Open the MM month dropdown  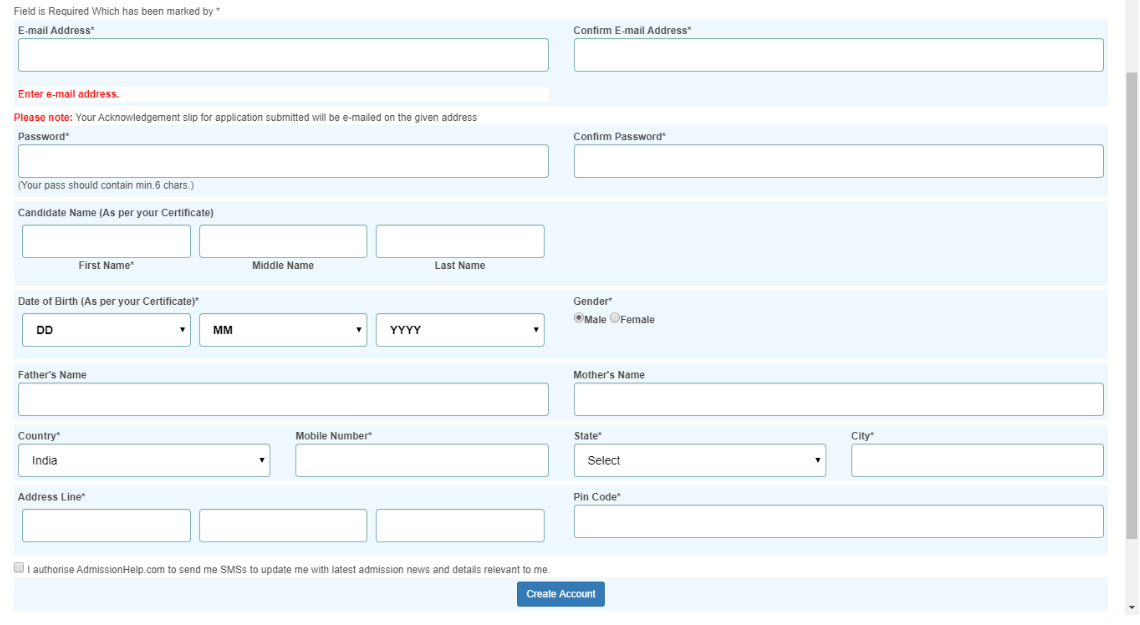tap(283, 330)
